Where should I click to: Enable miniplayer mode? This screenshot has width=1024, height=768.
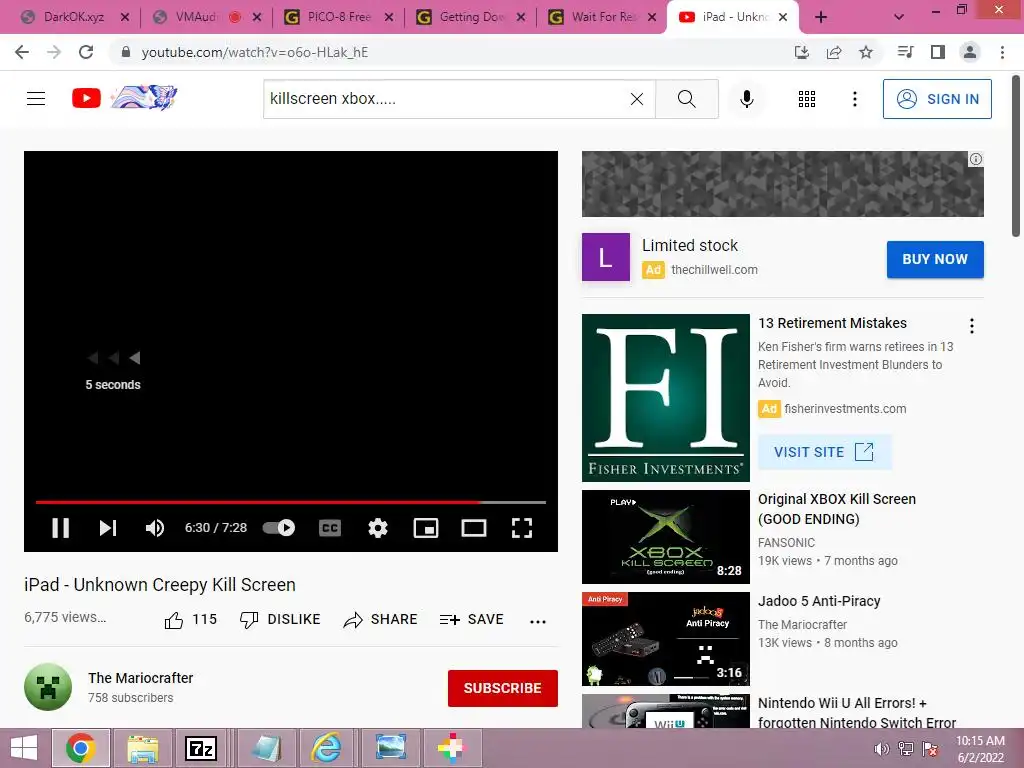[426, 528]
